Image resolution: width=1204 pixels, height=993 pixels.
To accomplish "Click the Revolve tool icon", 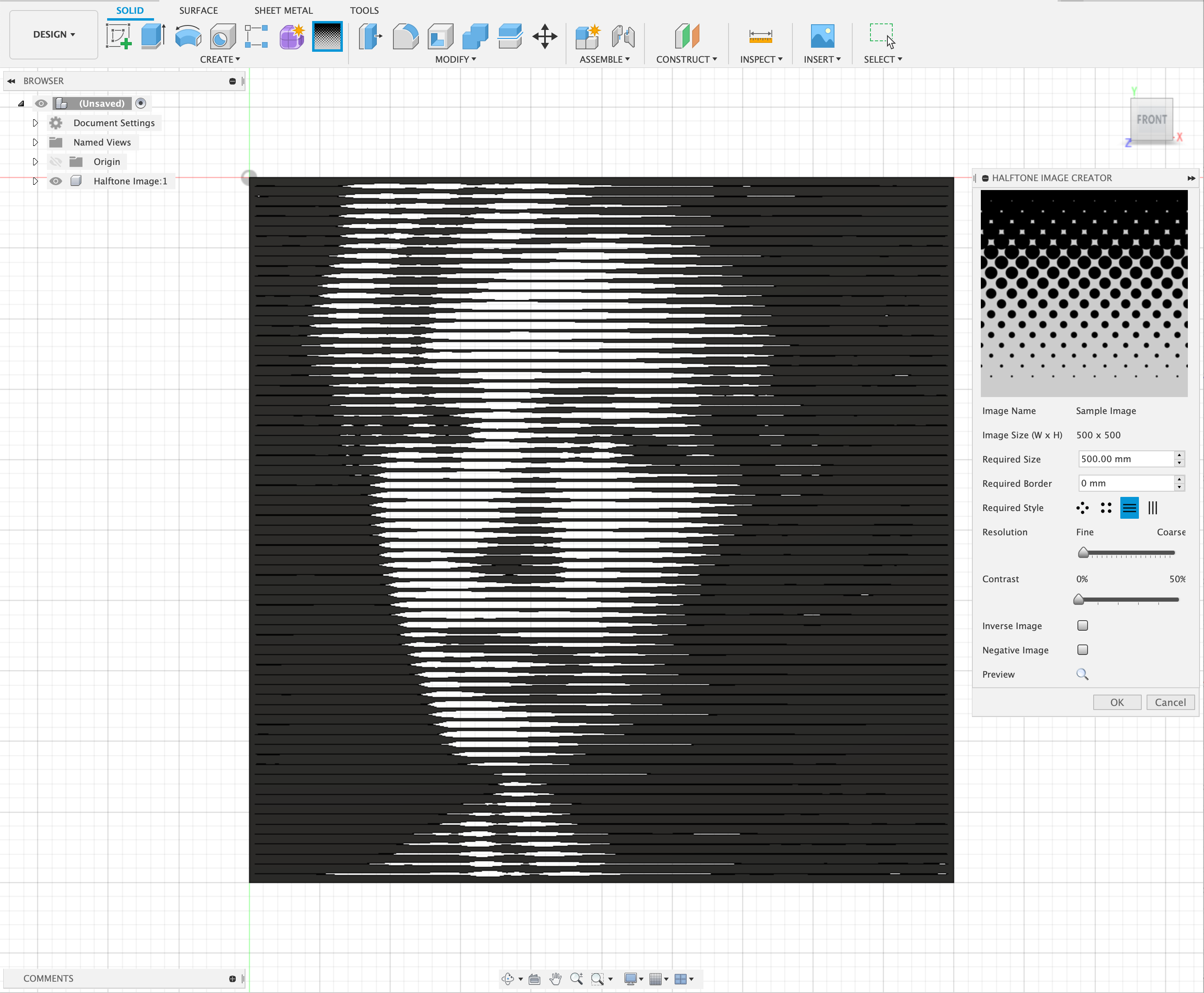I will coord(188,36).
